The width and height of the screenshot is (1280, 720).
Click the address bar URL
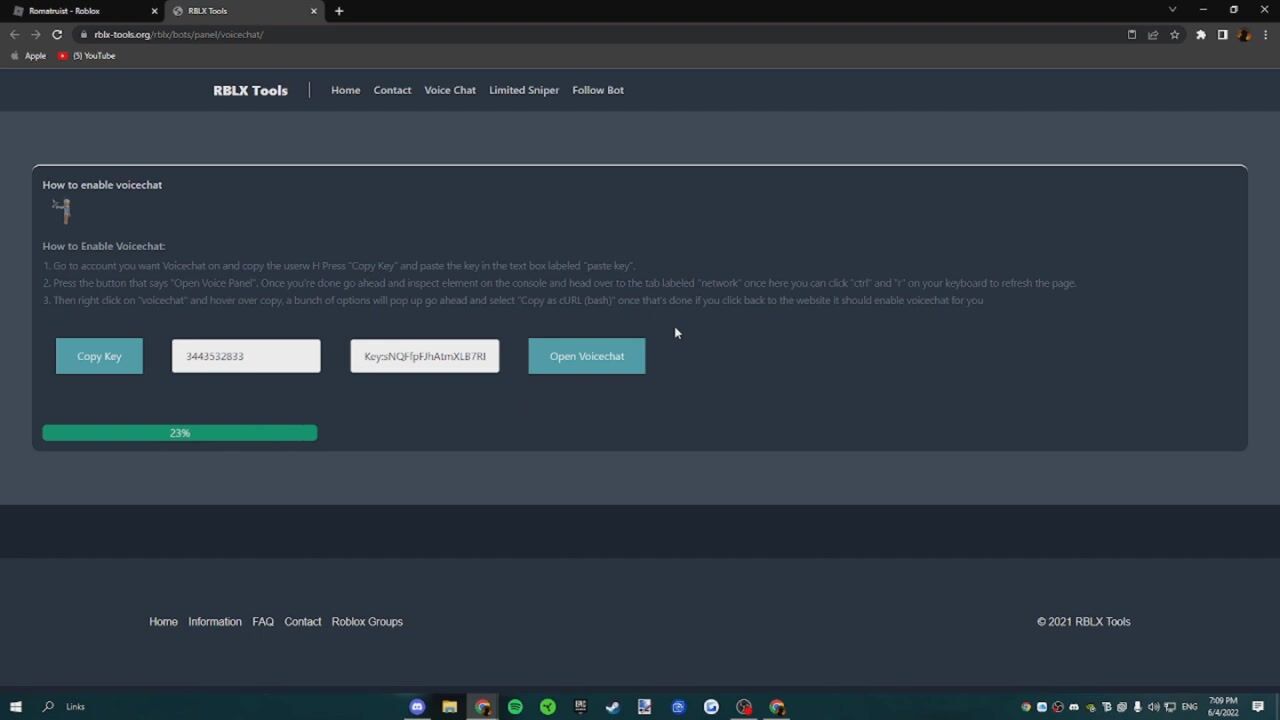coord(179,34)
